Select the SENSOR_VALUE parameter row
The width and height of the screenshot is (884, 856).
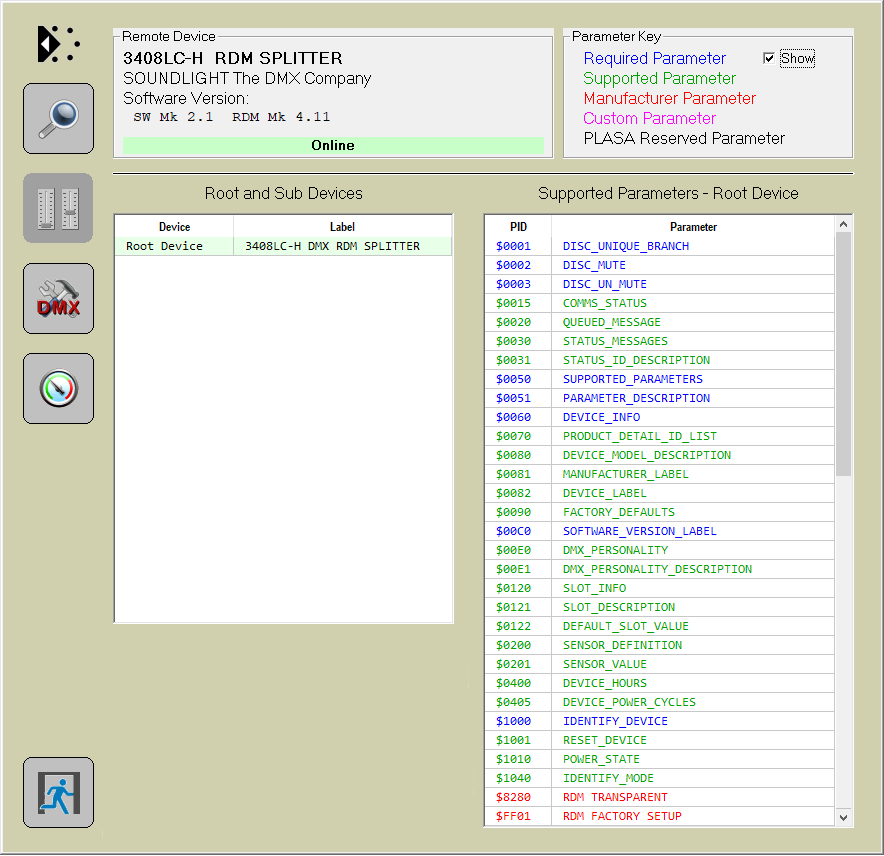click(x=604, y=664)
